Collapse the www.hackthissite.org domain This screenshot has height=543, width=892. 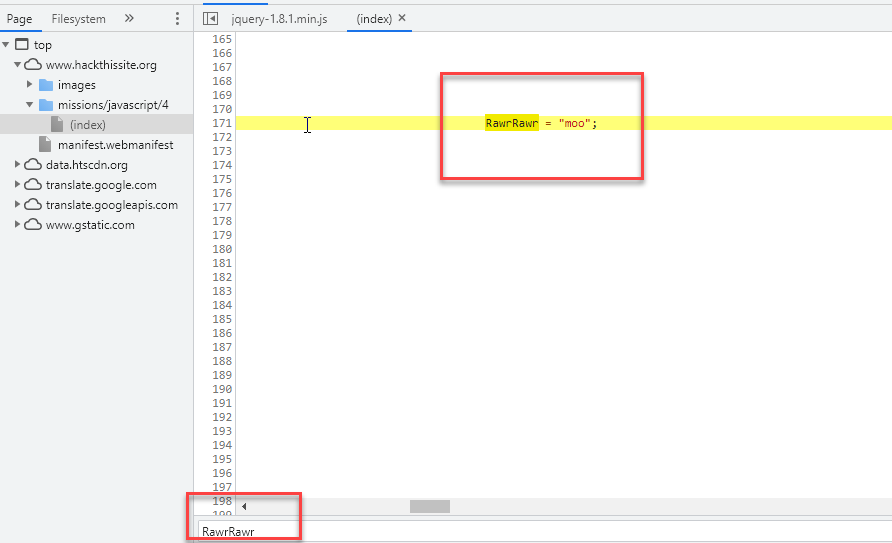click(x=18, y=64)
